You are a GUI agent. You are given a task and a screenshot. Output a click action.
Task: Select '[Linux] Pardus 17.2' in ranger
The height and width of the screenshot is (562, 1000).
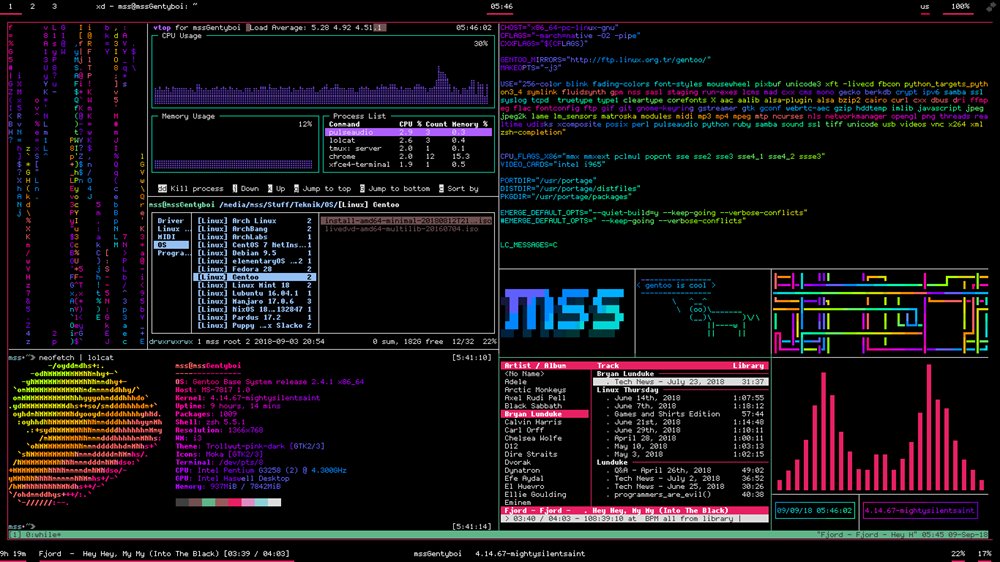tap(254, 317)
